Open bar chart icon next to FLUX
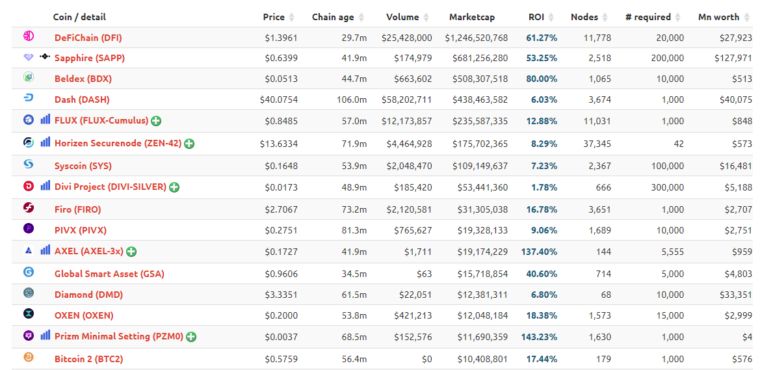This screenshot has width=760, height=370. pyautogui.click(x=45, y=119)
